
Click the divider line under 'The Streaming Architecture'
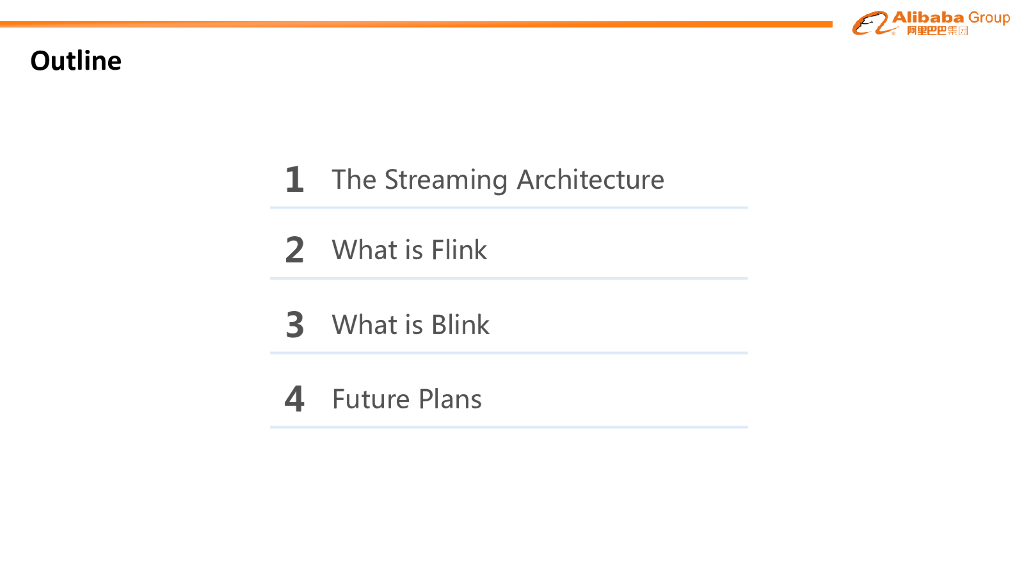point(508,208)
